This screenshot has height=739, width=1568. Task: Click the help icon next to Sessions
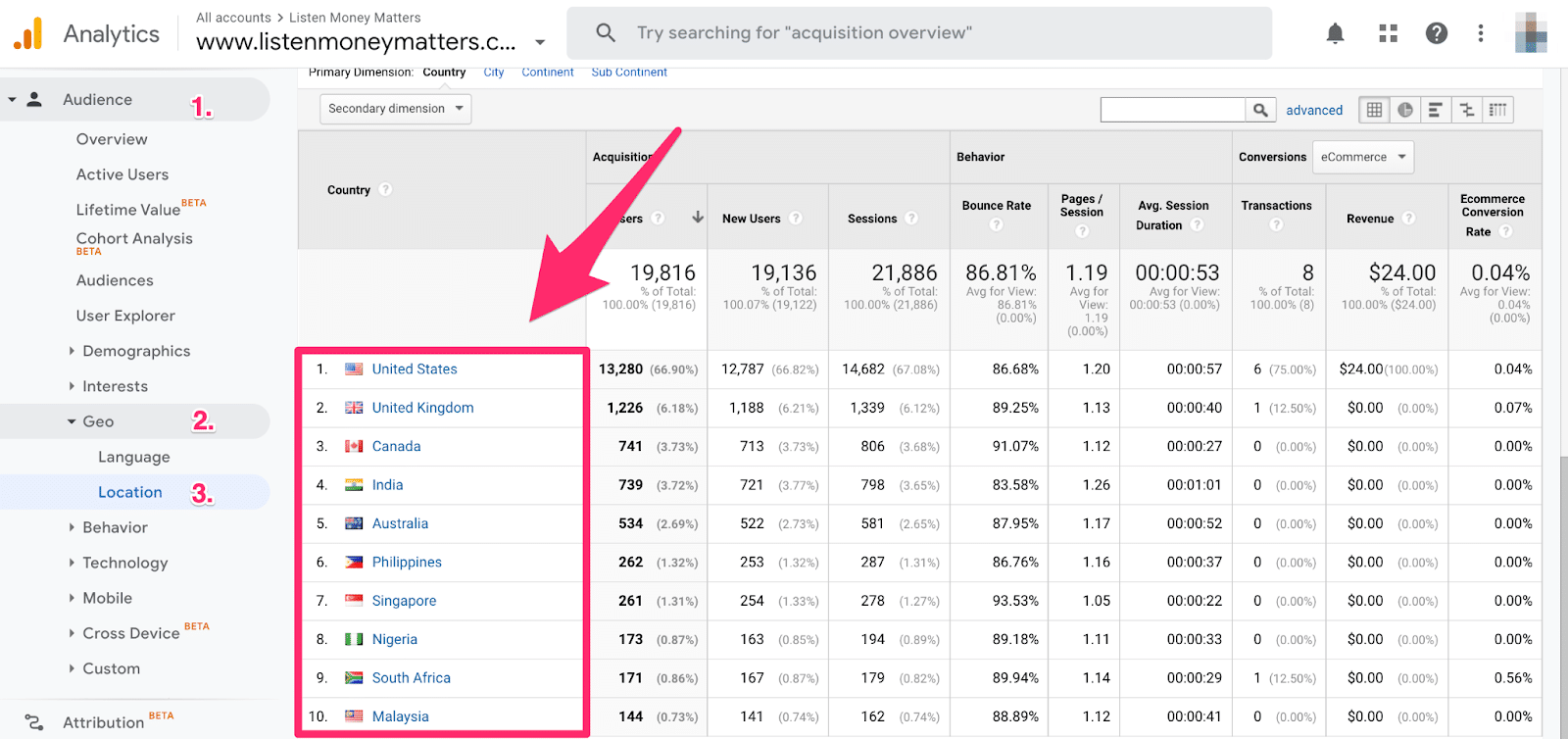pos(911,218)
